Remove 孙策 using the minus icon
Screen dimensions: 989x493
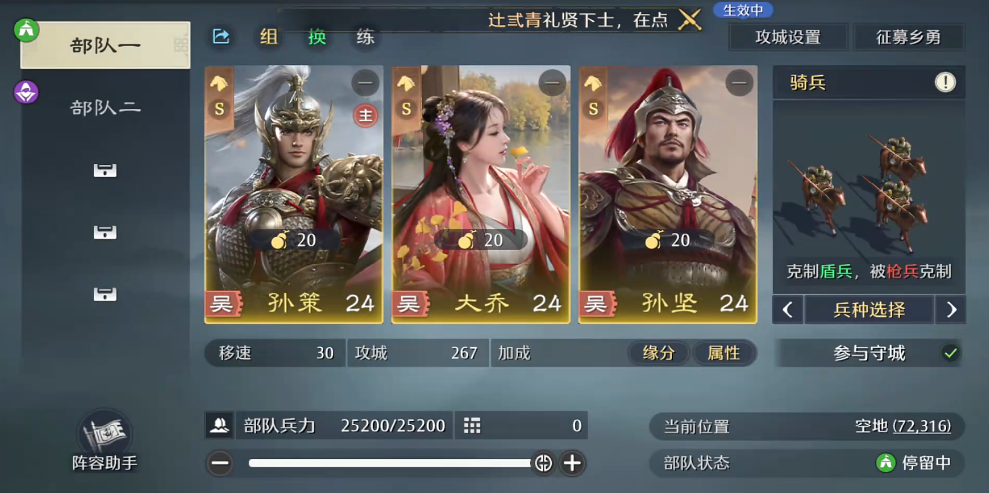pyautogui.click(x=365, y=83)
